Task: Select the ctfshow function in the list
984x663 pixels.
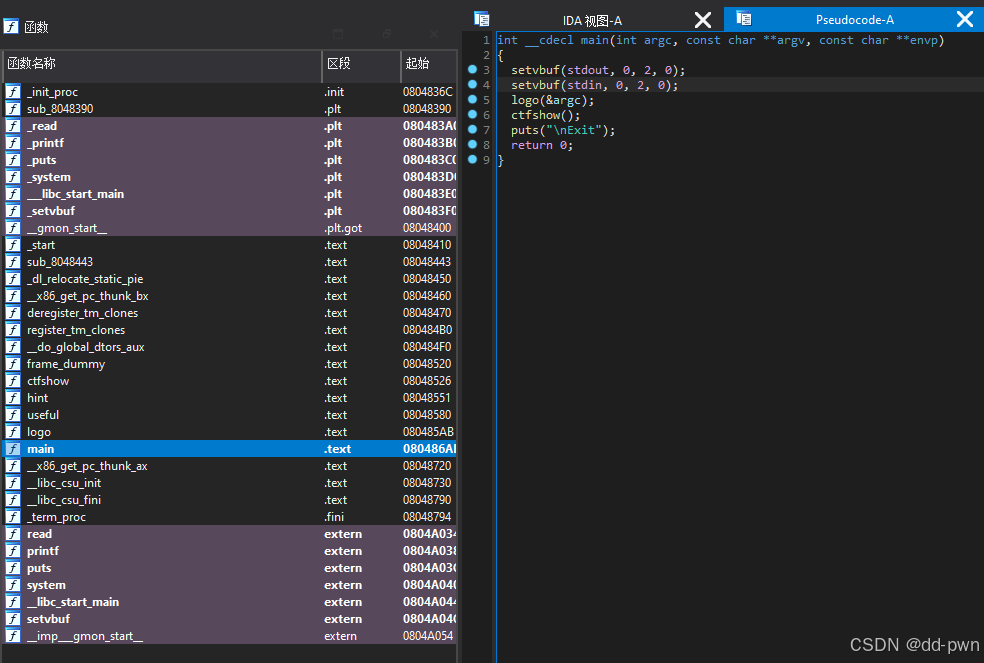Action: (60, 381)
